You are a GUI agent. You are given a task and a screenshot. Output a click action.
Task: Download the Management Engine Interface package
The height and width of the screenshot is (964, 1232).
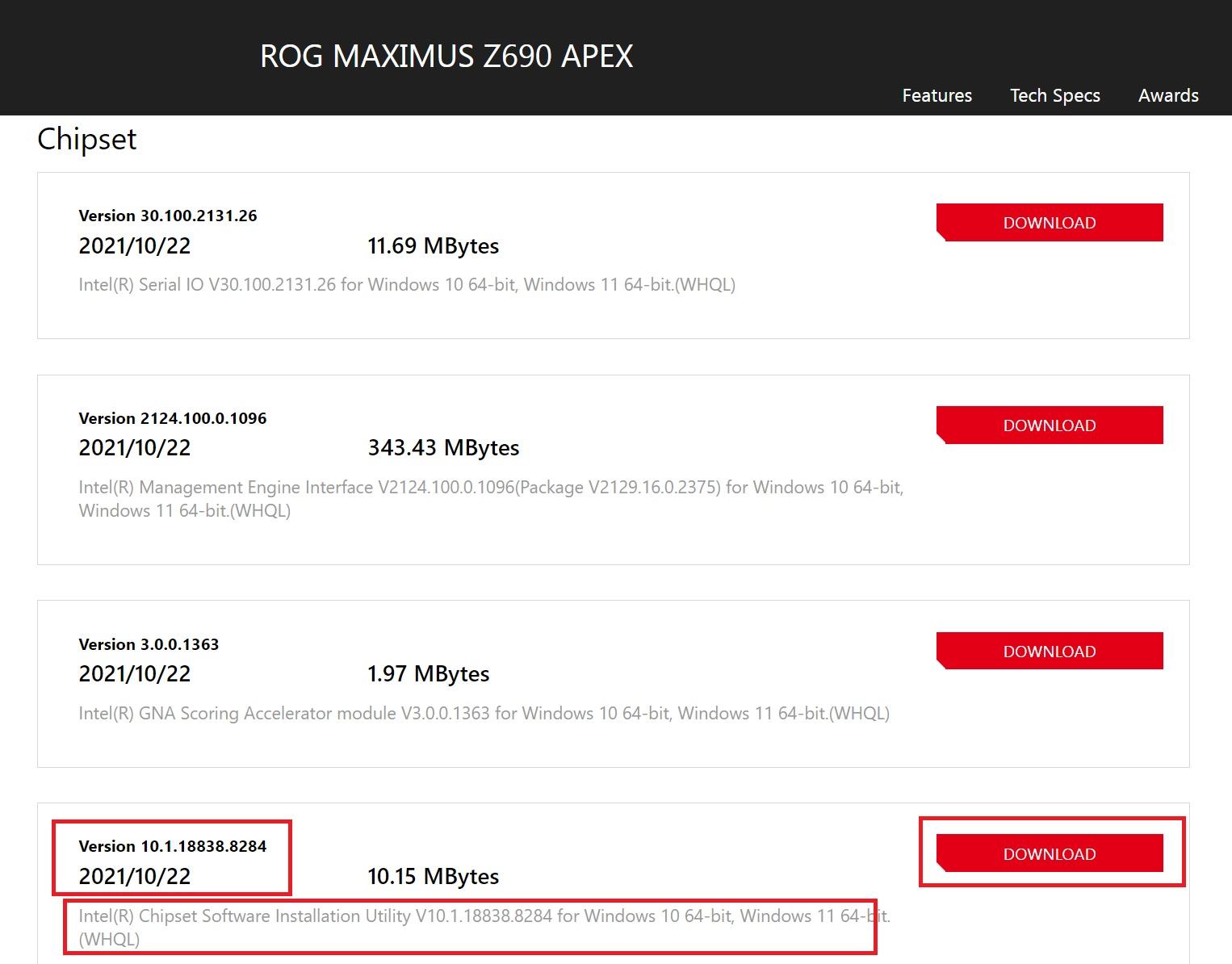tap(1049, 425)
